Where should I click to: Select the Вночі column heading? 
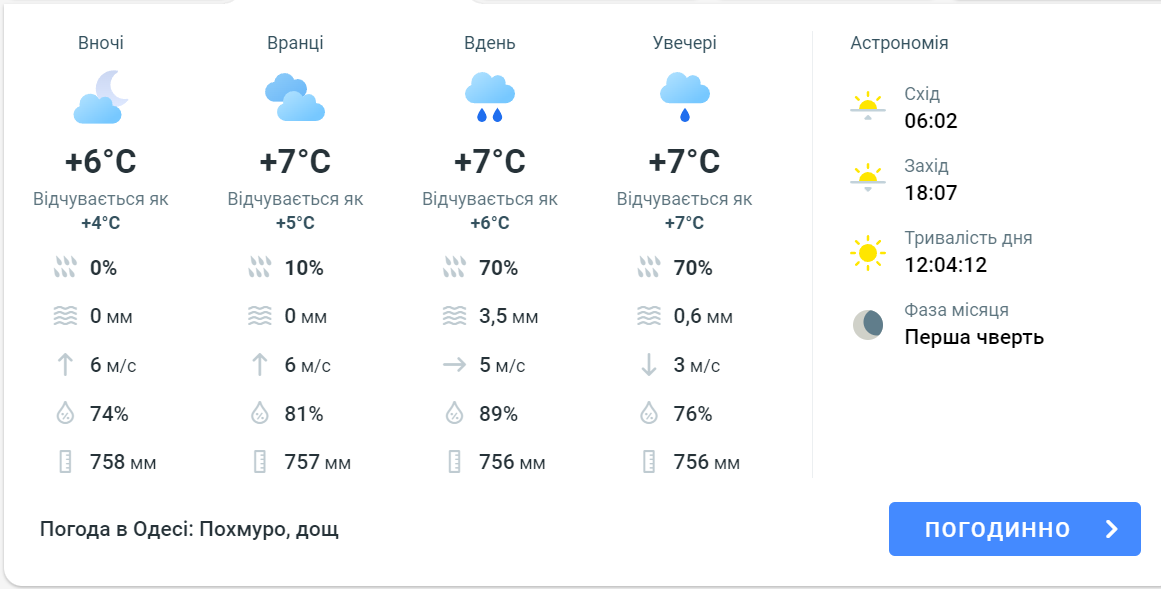101,43
